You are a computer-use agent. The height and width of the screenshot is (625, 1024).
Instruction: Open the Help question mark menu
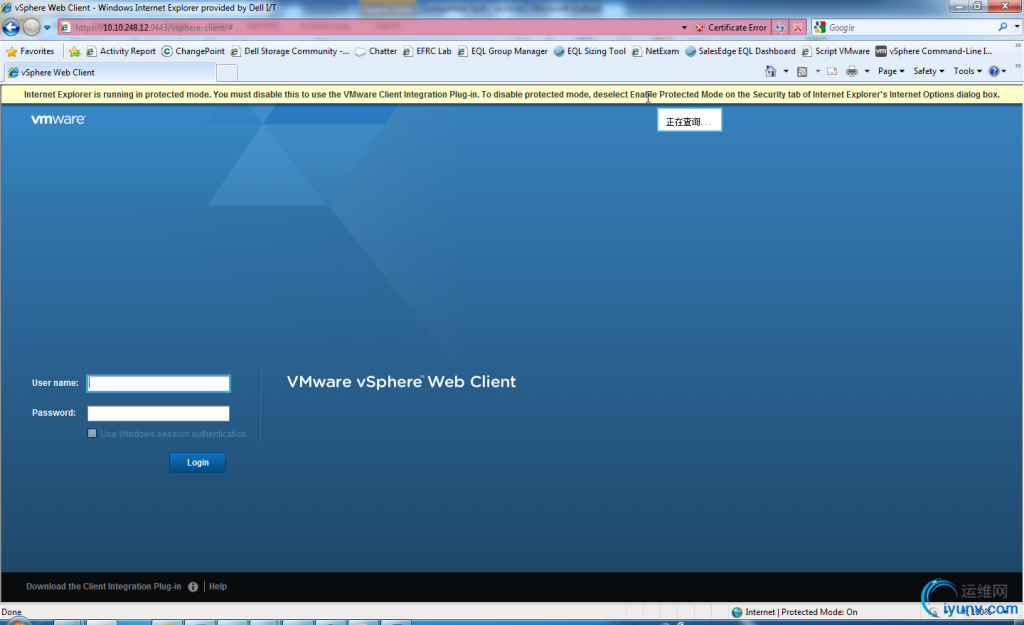point(997,71)
